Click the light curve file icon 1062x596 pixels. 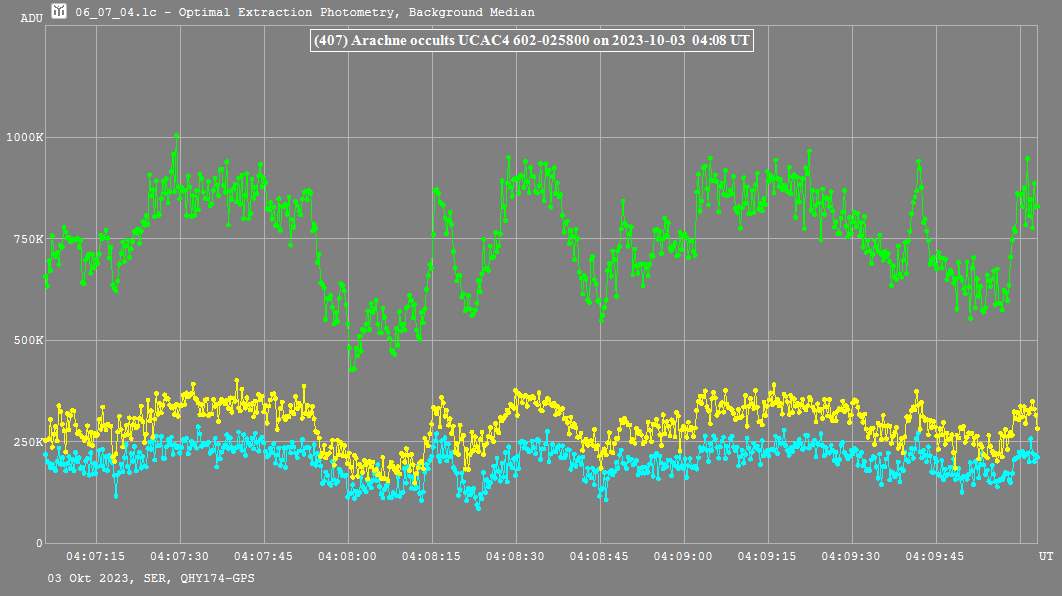60,12
